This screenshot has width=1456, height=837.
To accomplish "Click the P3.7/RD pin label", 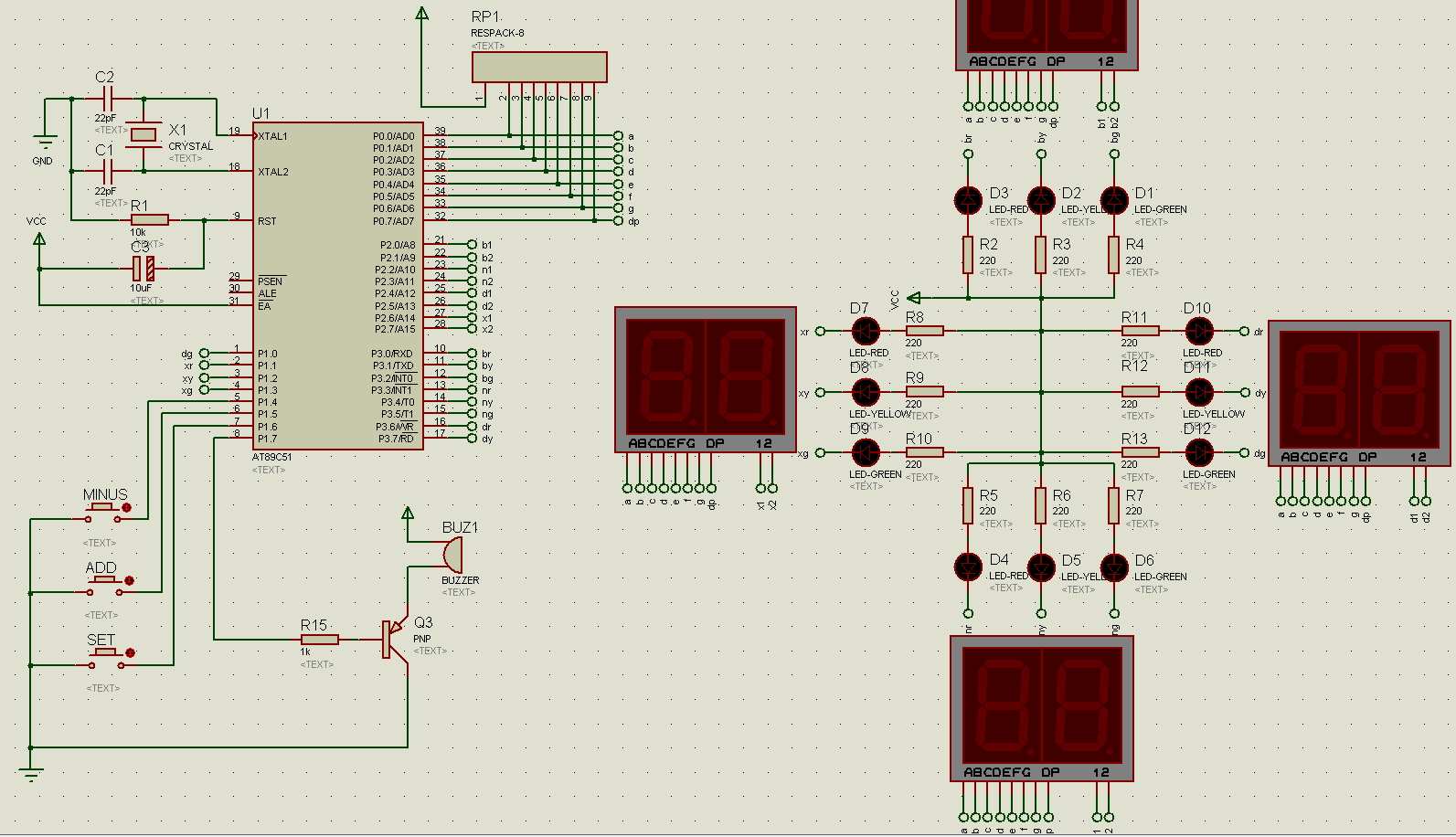I will [x=397, y=439].
